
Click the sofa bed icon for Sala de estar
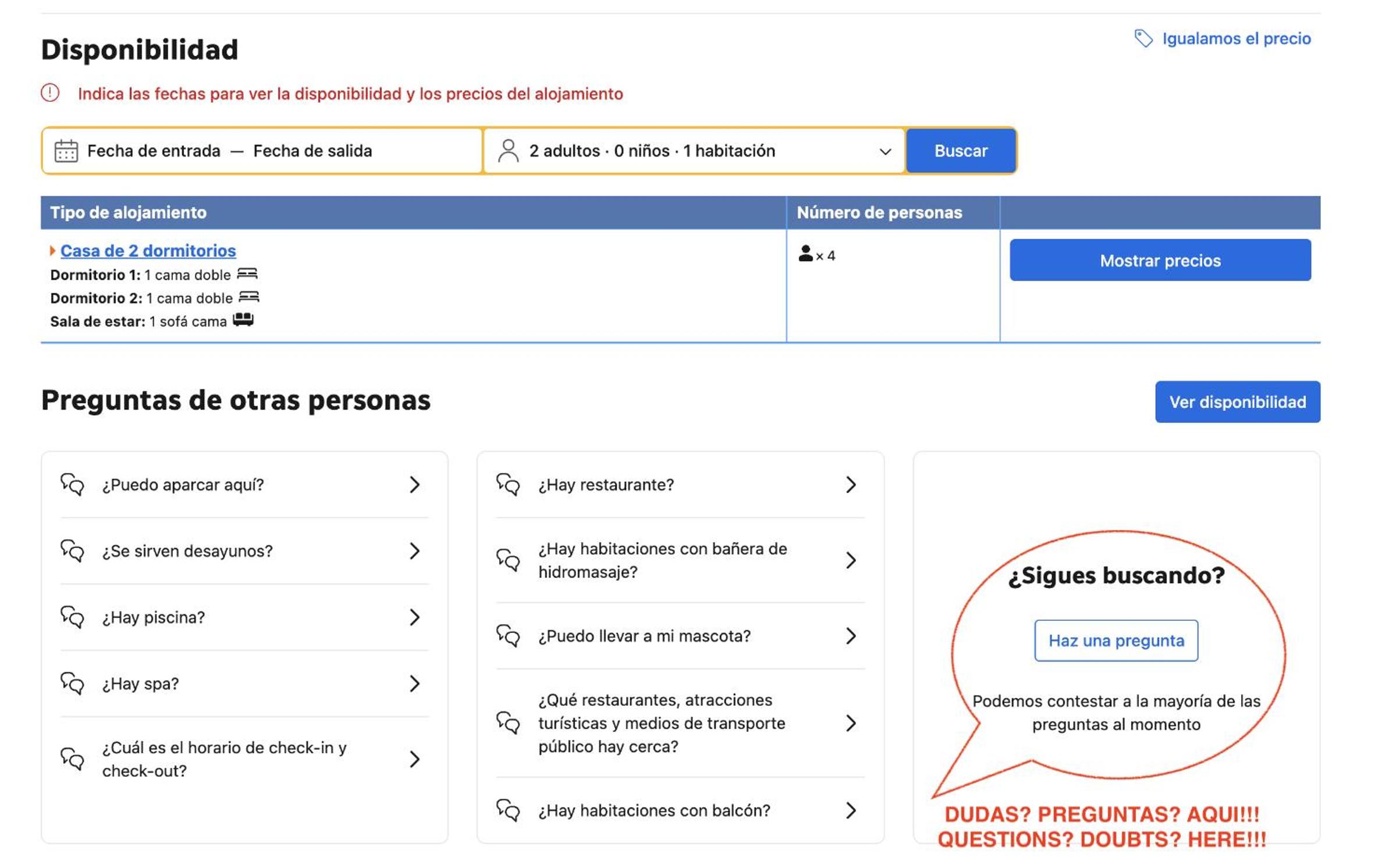243,320
